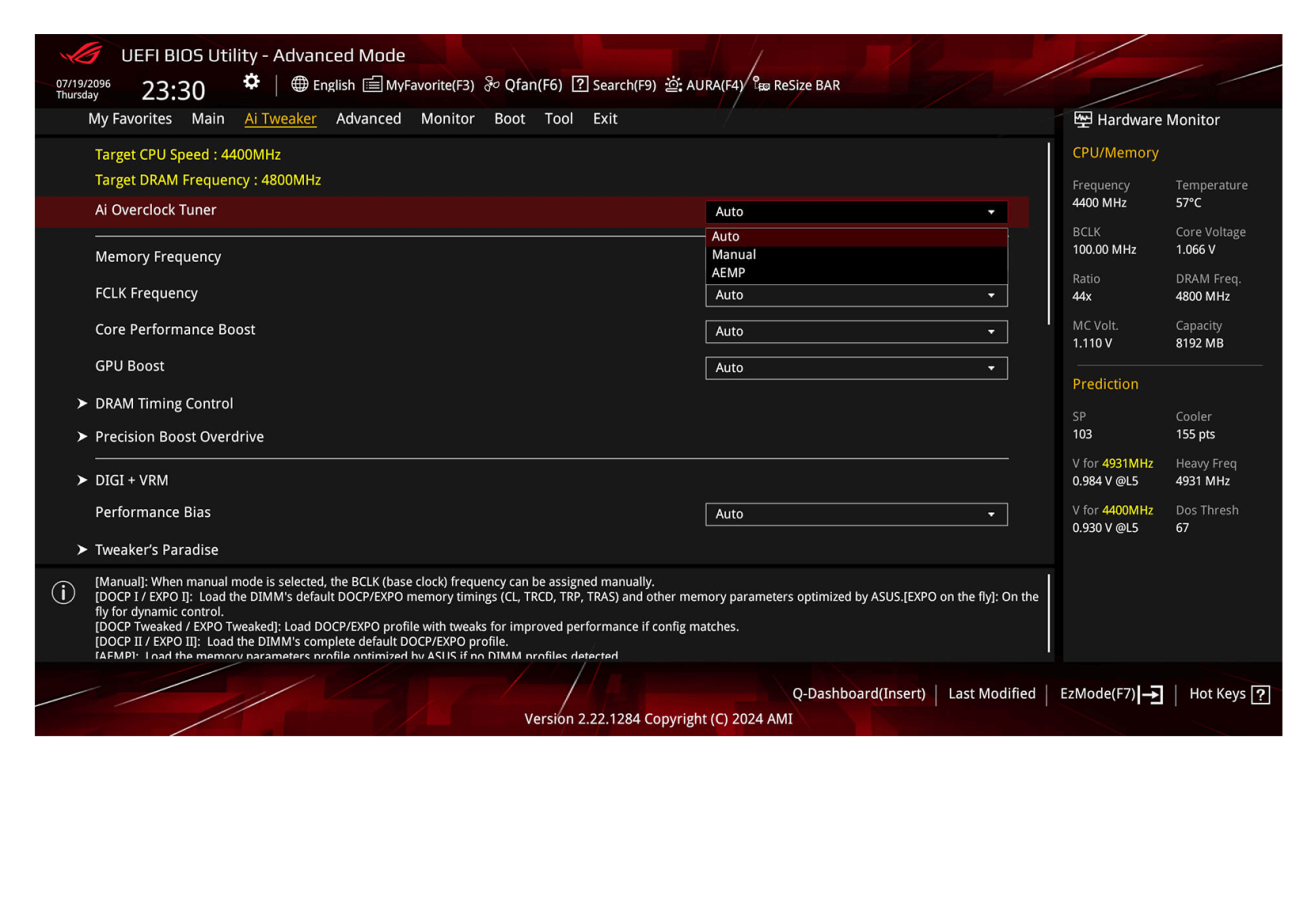Select Ai Overclock Tuner row label
The height and width of the screenshot is (900, 1307).
click(x=155, y=210)
